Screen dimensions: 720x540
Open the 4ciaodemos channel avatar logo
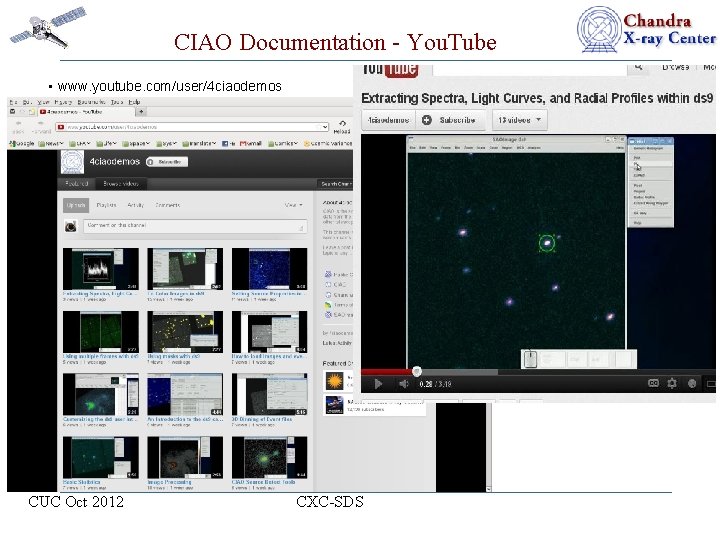click(x=73, y=162)
